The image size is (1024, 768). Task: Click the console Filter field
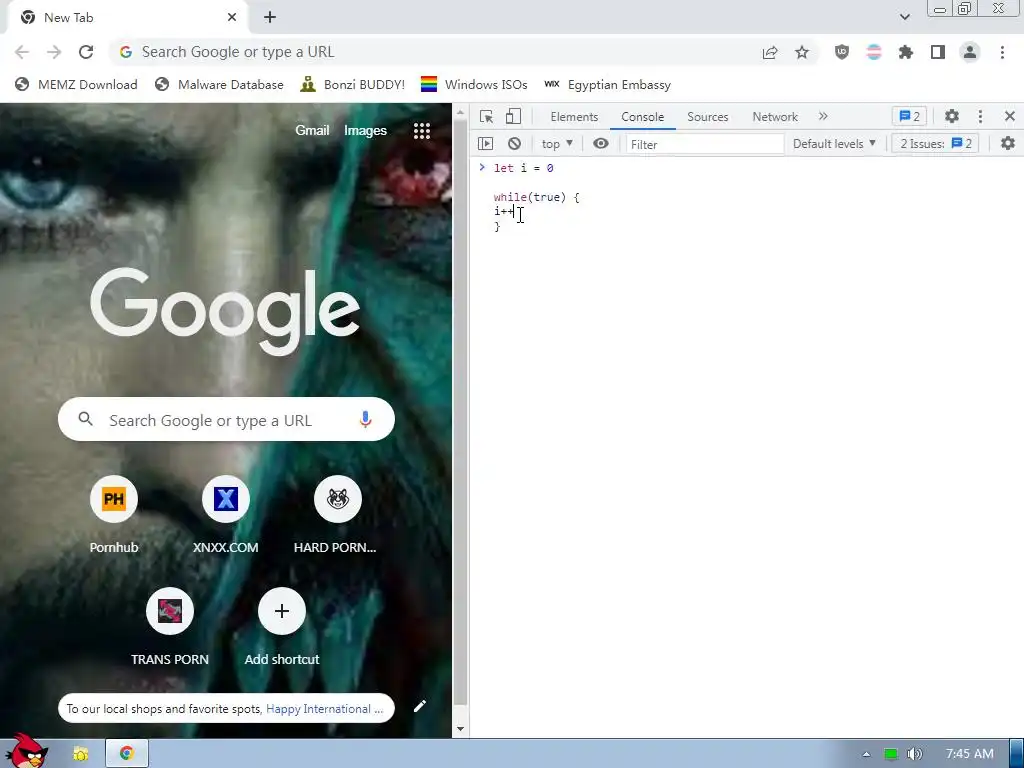point(705,144)
